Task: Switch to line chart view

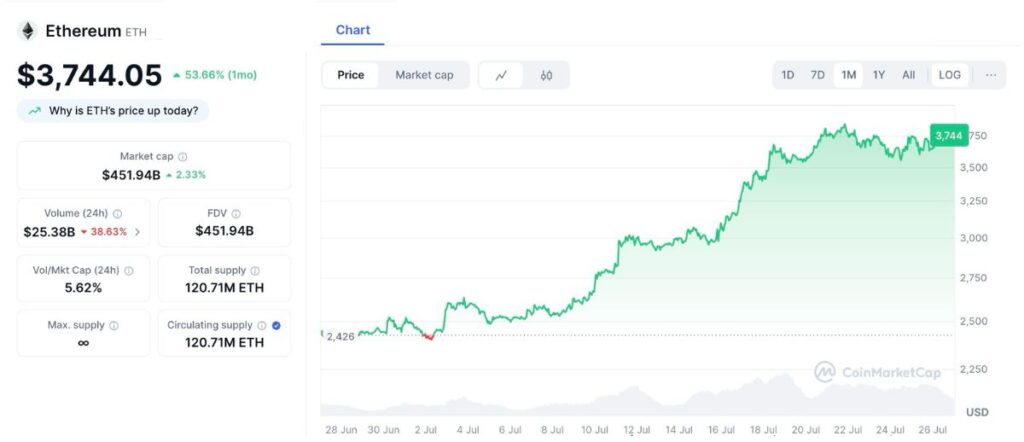Action: pos(501,75)
